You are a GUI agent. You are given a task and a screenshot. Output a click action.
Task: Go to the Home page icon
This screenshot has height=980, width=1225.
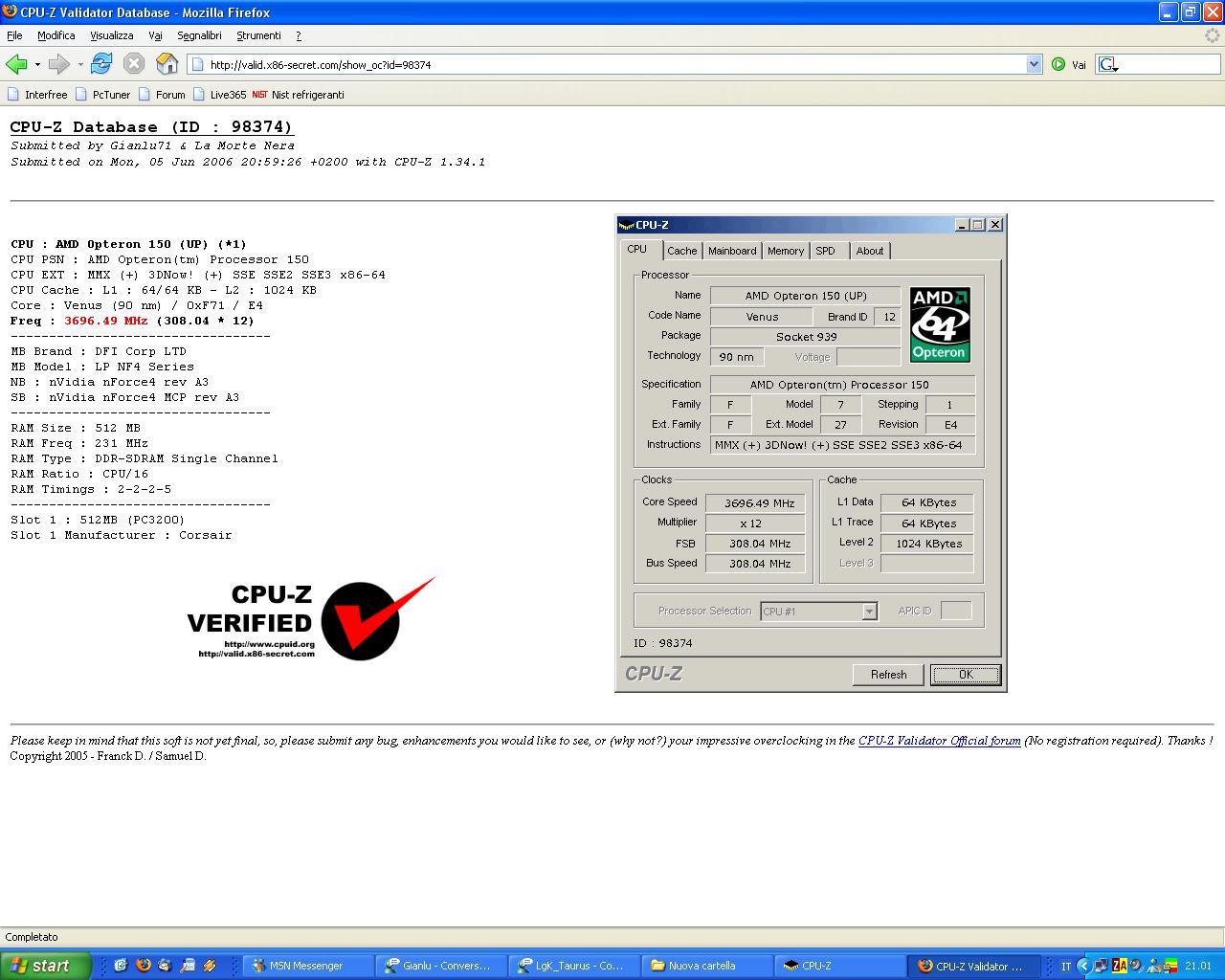coord(167,64)
